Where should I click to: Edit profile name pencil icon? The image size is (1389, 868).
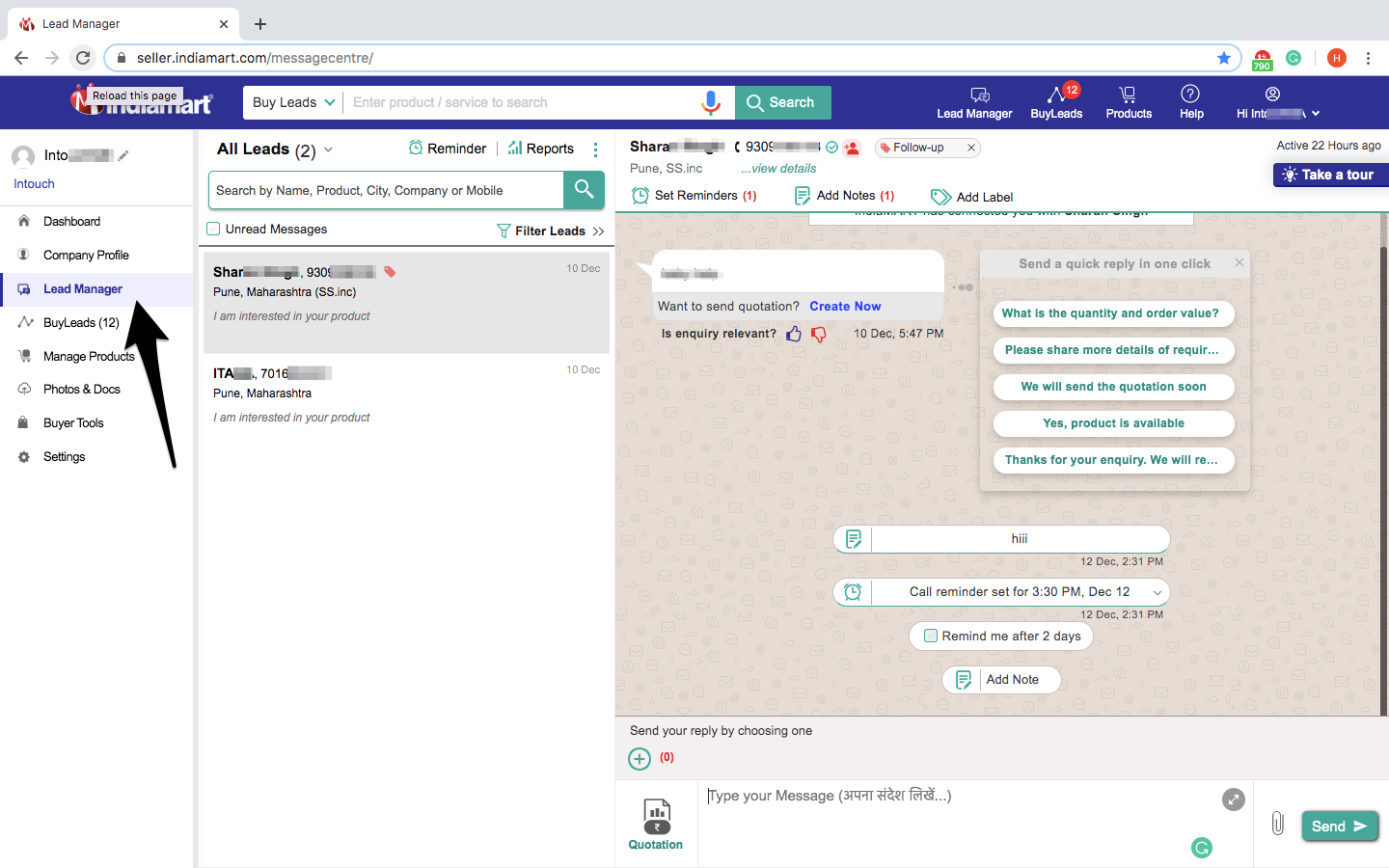pyautogui.click(x=123, y=155)
